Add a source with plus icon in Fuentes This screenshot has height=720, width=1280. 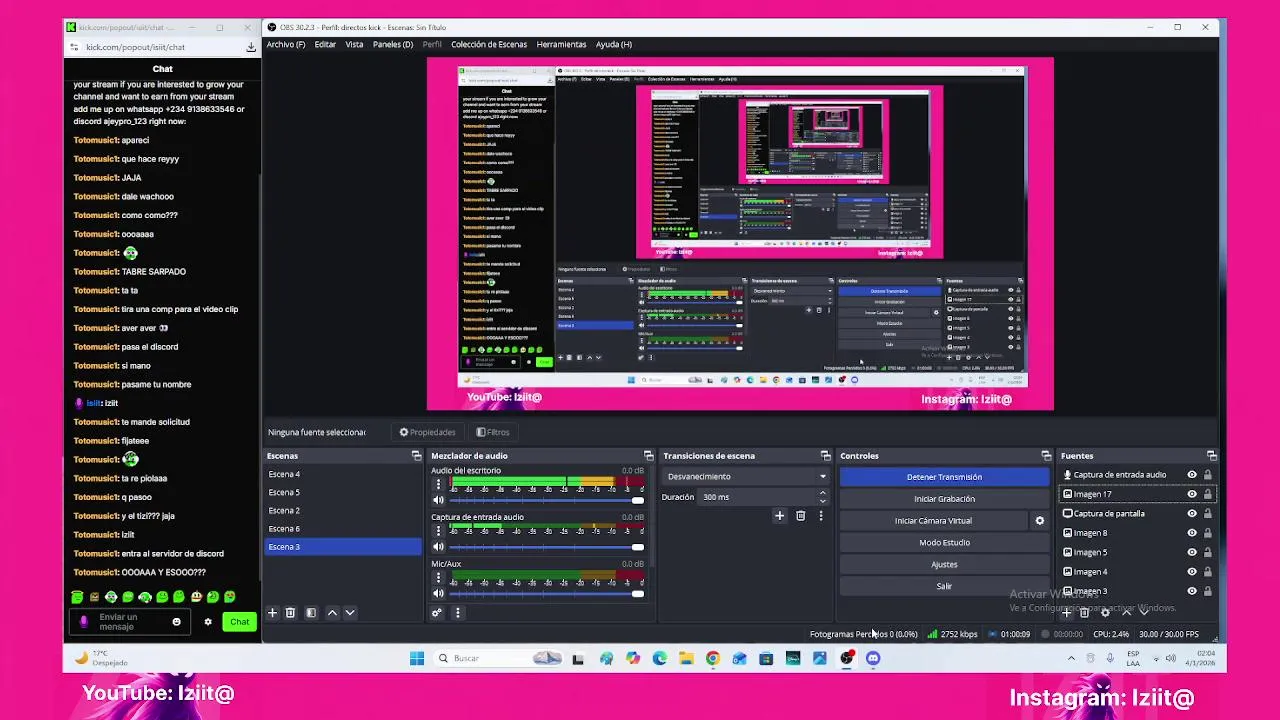pyautogui.click(x=1068, y=613)
